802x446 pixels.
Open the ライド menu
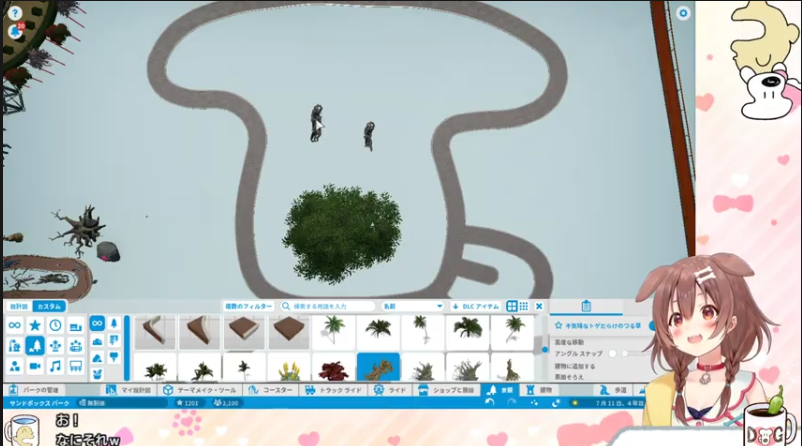click(390, 390)
